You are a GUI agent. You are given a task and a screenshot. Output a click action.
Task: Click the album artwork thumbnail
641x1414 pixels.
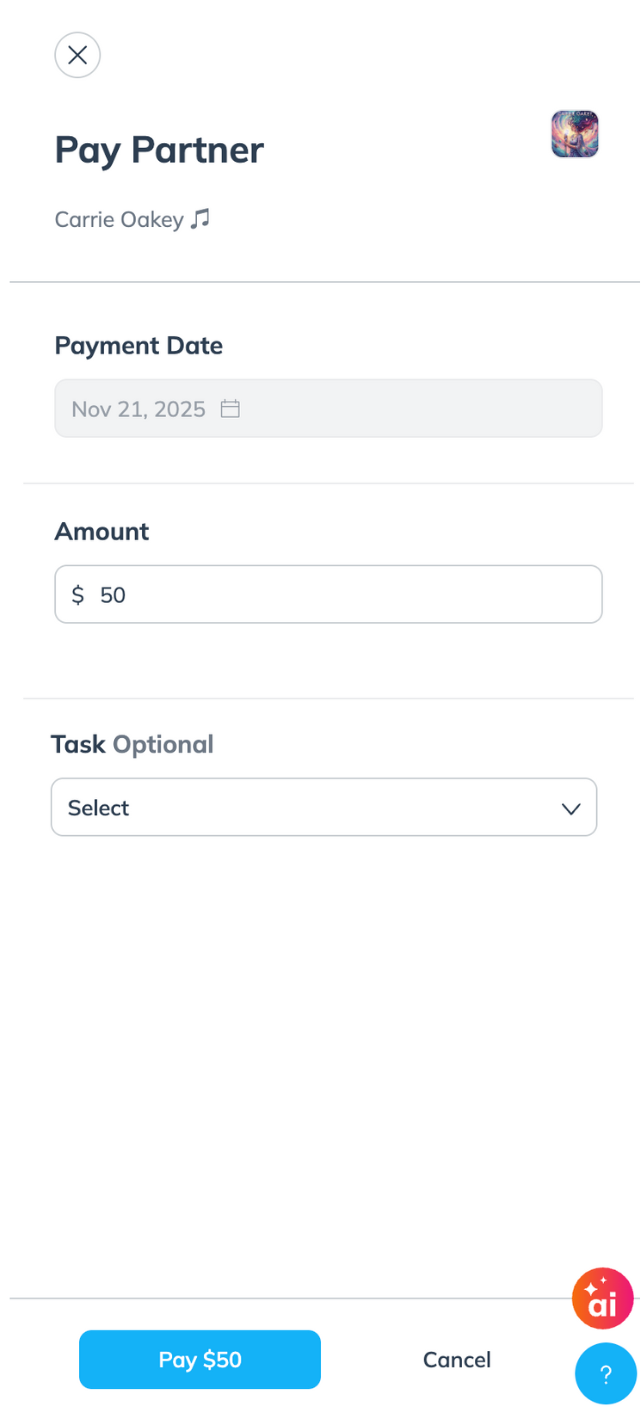click(575, 134)
